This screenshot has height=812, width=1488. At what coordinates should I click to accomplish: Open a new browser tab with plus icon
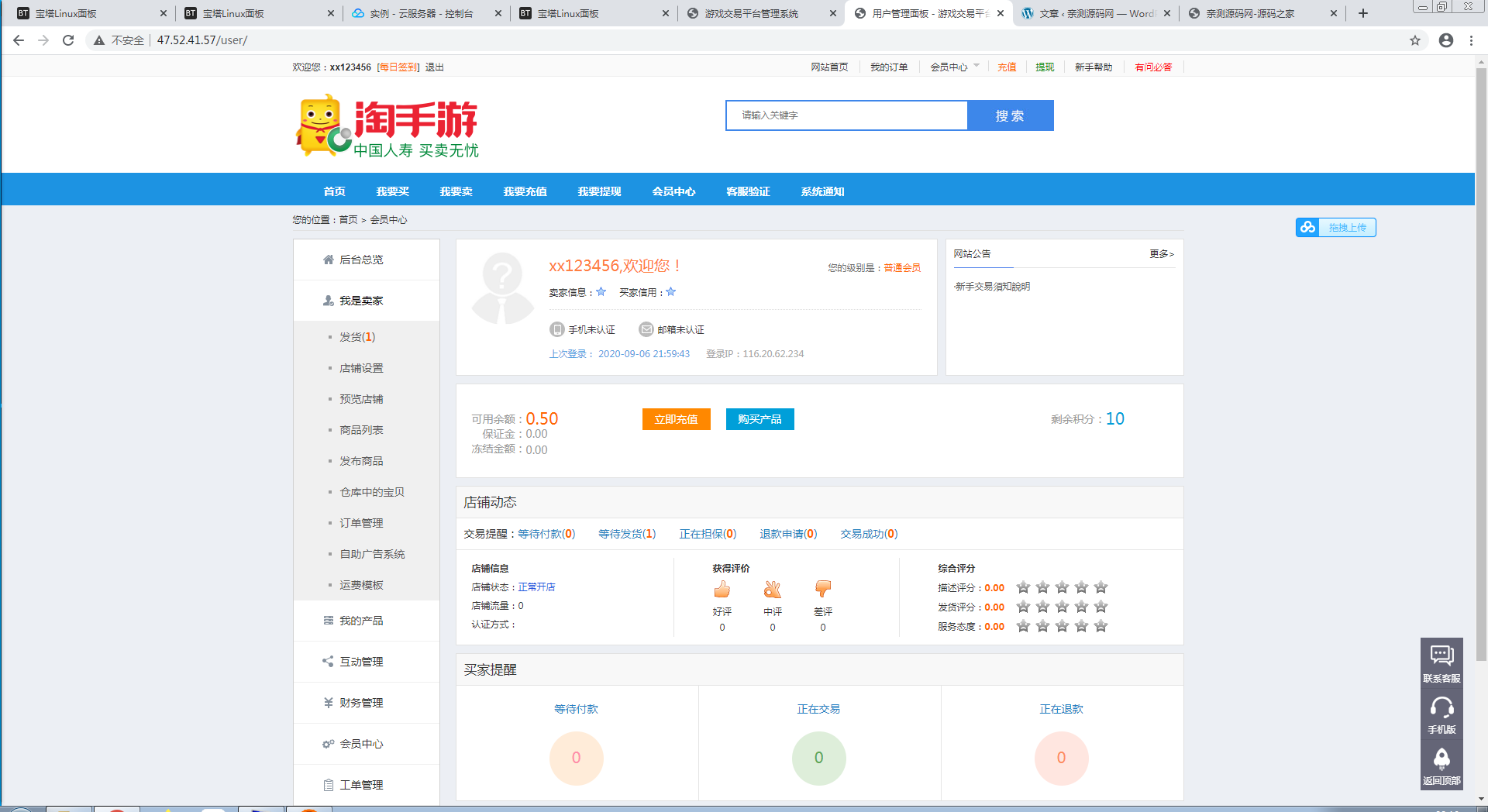[x=1363, y=13]
